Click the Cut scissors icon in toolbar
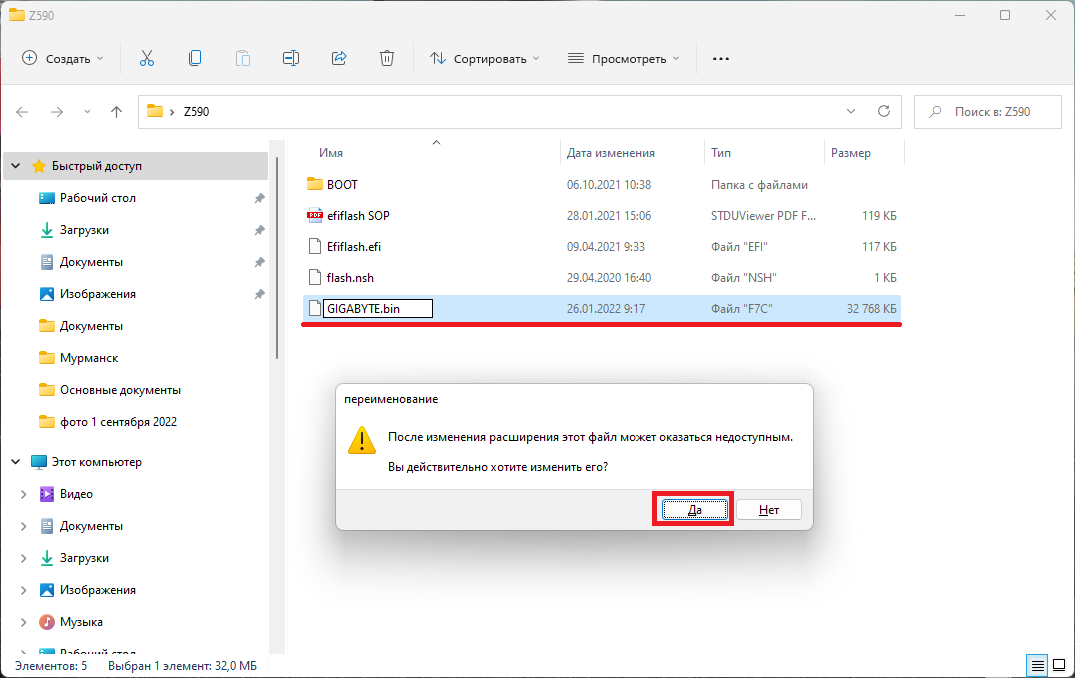1075x678 pixels. point(147,58)
